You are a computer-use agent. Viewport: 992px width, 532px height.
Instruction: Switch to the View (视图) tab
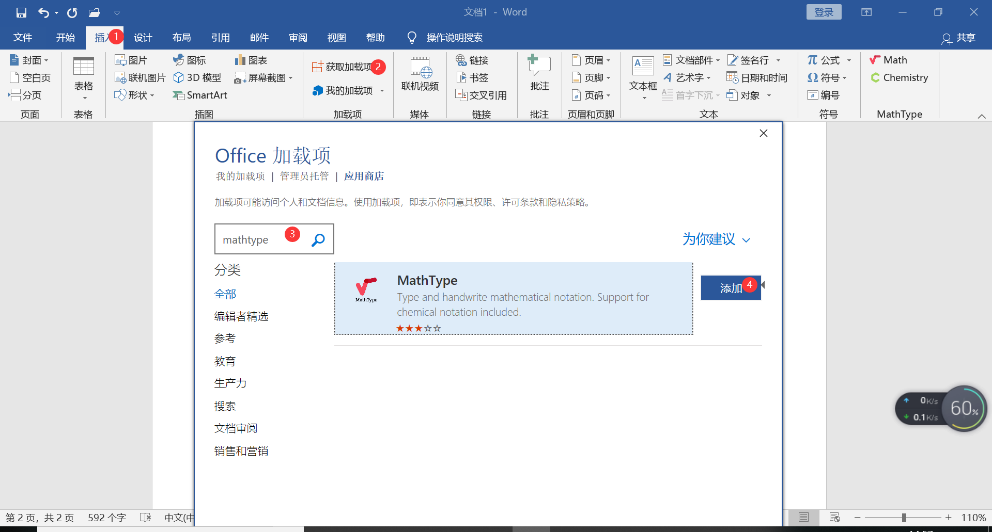point(337,38)
